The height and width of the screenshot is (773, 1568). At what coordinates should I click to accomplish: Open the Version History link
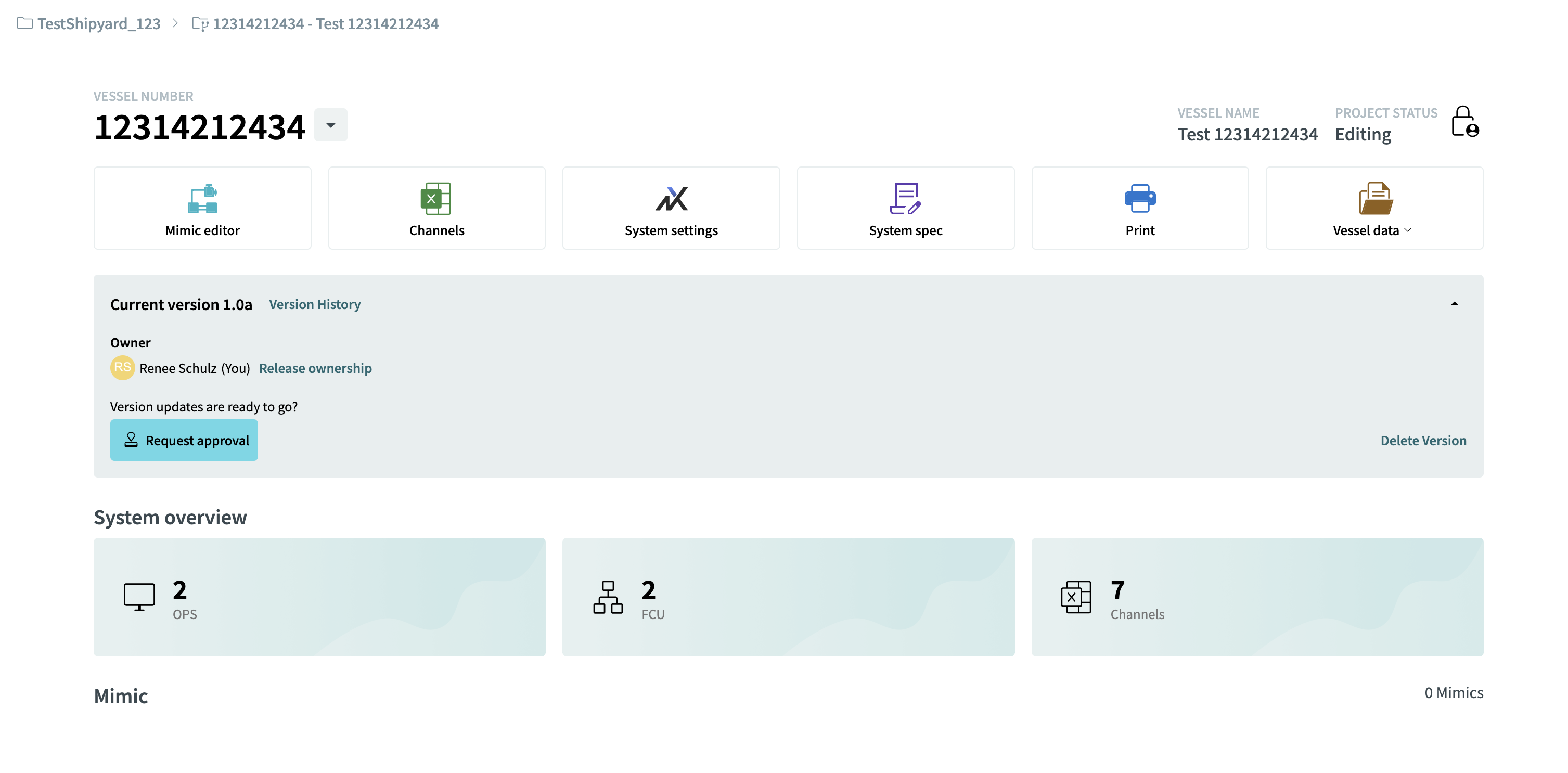coord(315,304)
